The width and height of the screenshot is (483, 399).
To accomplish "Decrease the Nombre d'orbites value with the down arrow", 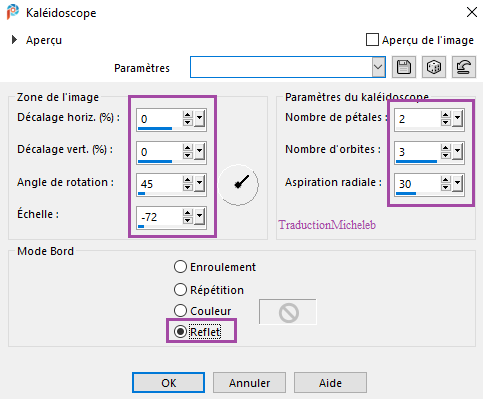I will click(445, 155).
